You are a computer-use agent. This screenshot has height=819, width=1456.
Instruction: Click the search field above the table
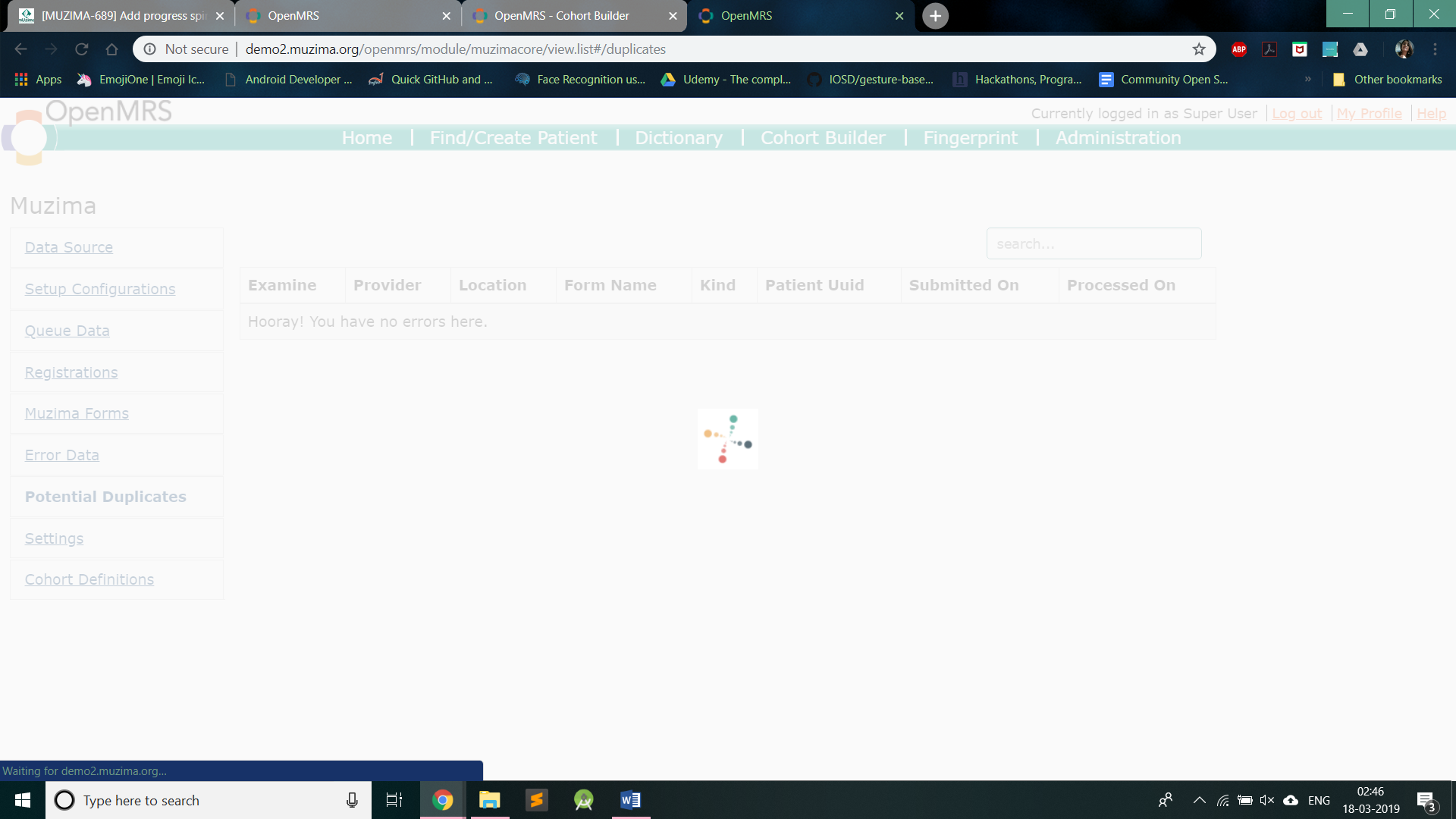[x=1094, y=243]
